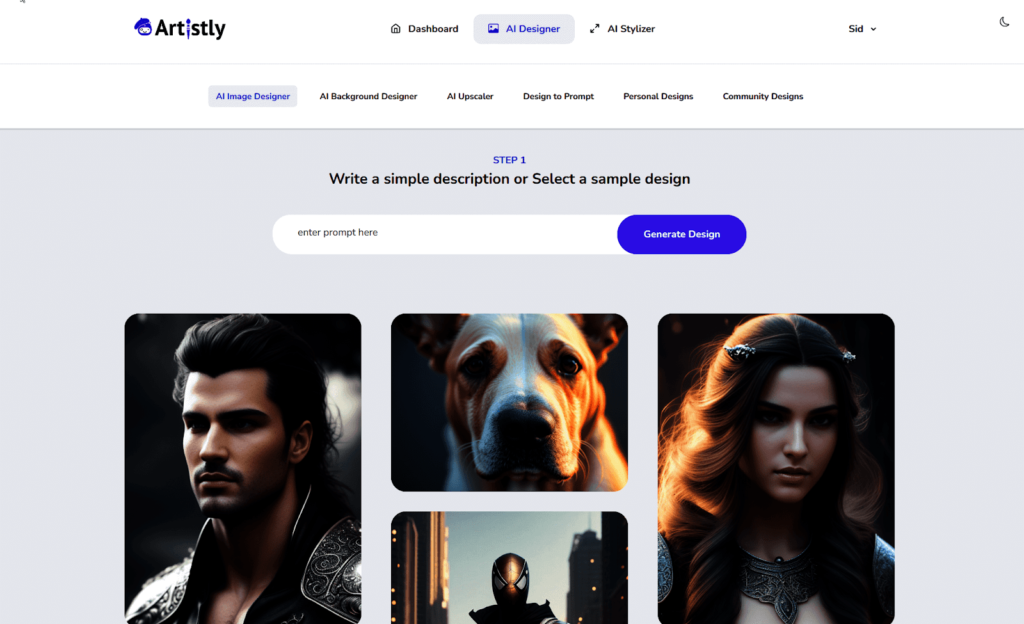The width and height of the screenshot is (1024, 624).
Task: Toggle dark mode with moon icon
Action: point(1004,22)
